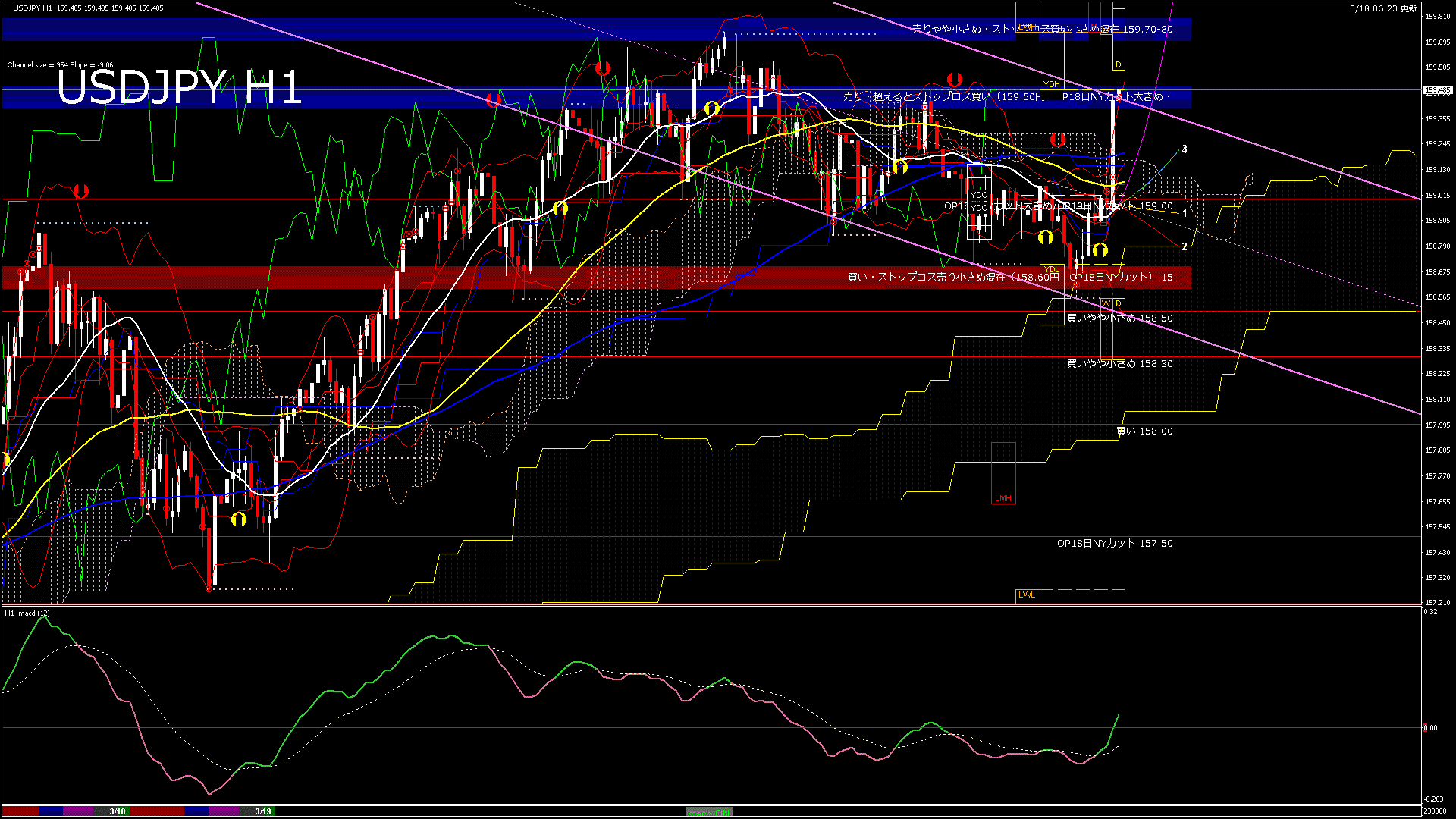Click the YDH yesterday-high label
The width and height of the screenshot is (1456, 819).
pos(1051,84)
